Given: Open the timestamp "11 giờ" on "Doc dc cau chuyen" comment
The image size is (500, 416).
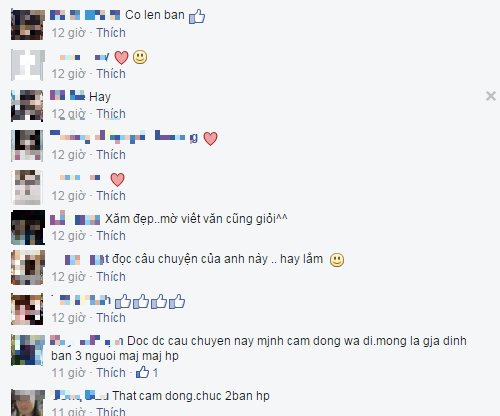Looking at the screenshot, I should 68,373.
